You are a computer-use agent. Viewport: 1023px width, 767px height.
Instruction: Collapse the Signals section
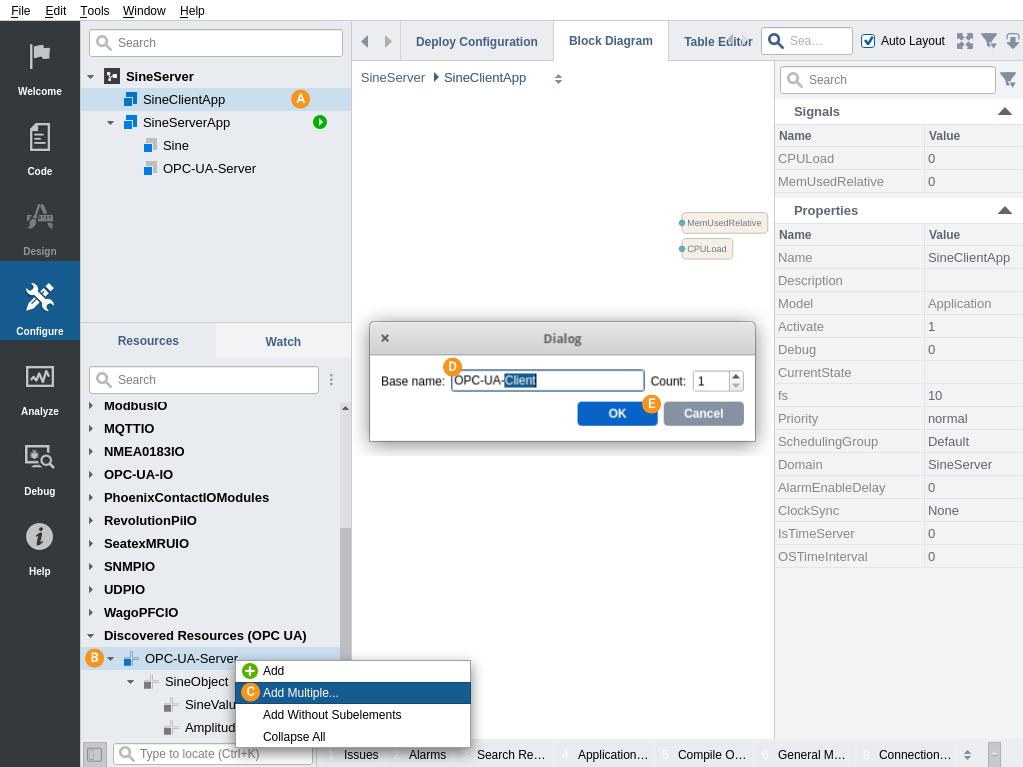pyautogui.click(x=1005, y=112)
